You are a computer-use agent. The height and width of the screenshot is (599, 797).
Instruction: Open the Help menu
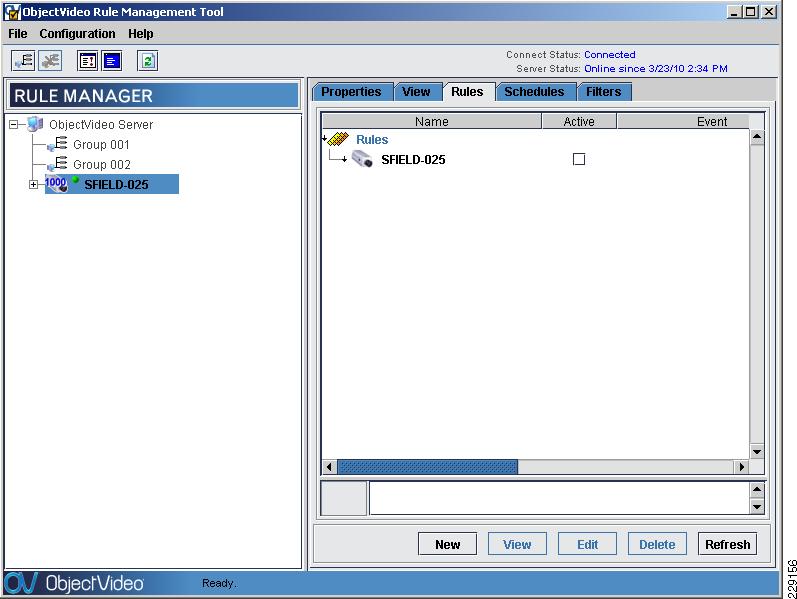point(140,34)
